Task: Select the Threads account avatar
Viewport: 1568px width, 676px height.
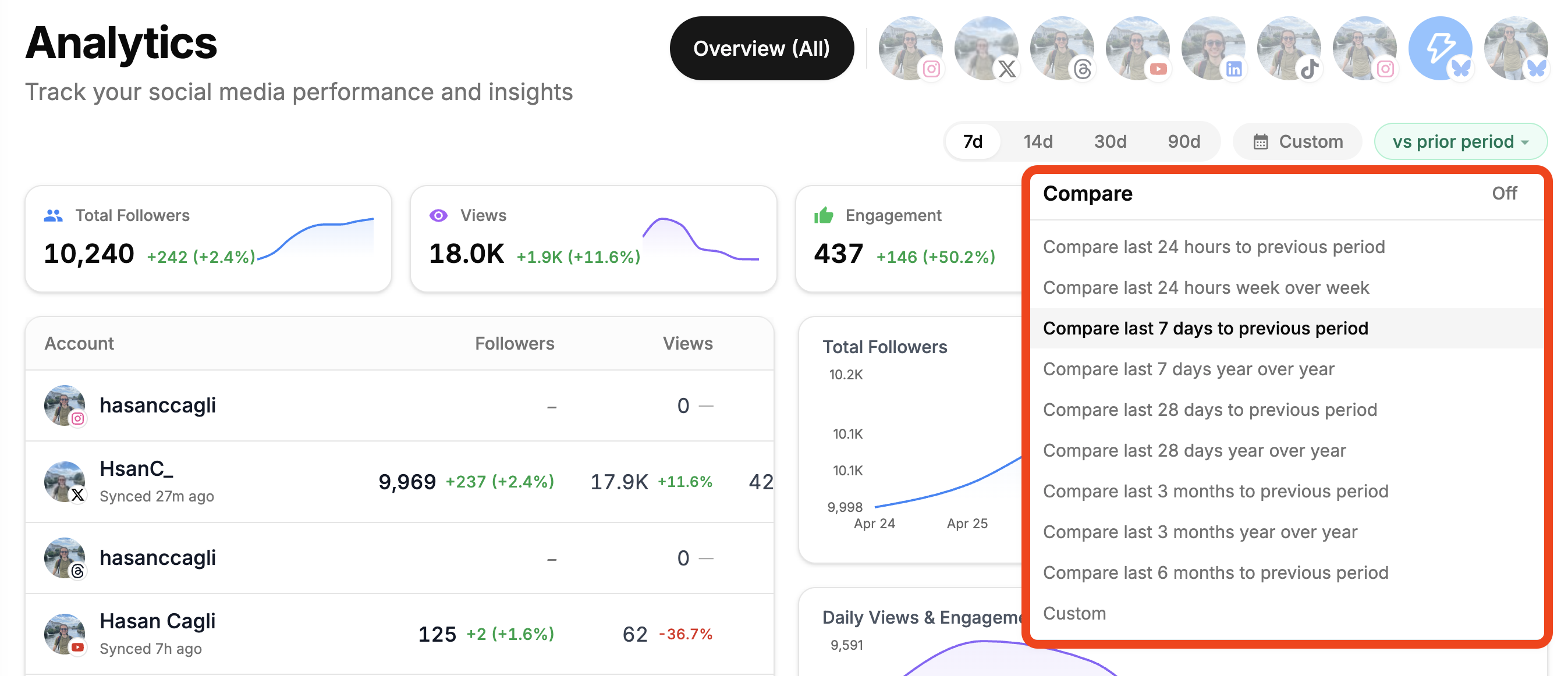Action: tap(1062, 48)
